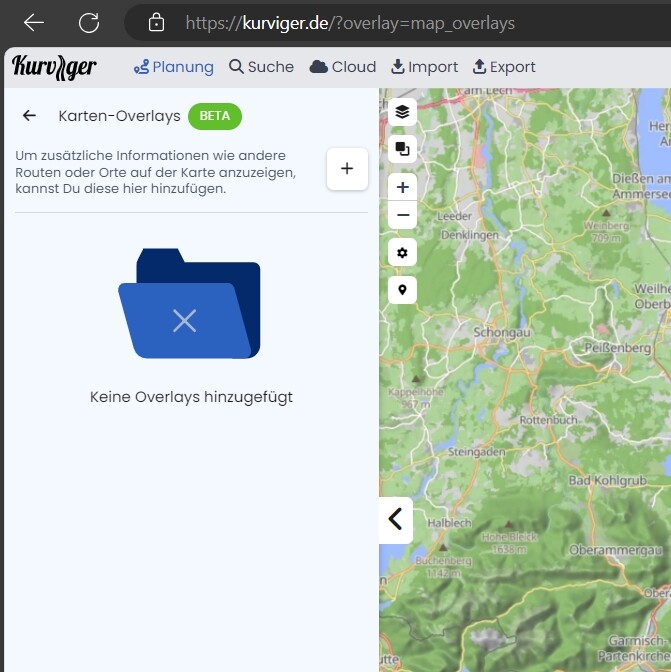This screenshot has width=671, height=672.
Task: Open the Suche tab
Action: point(261,67)
